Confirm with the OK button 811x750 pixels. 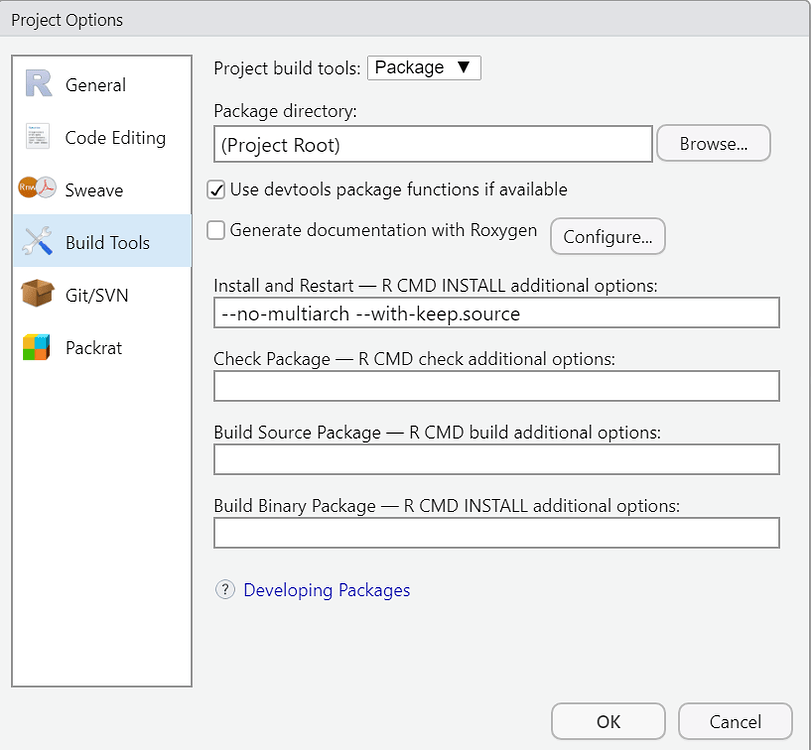(608, 721)
